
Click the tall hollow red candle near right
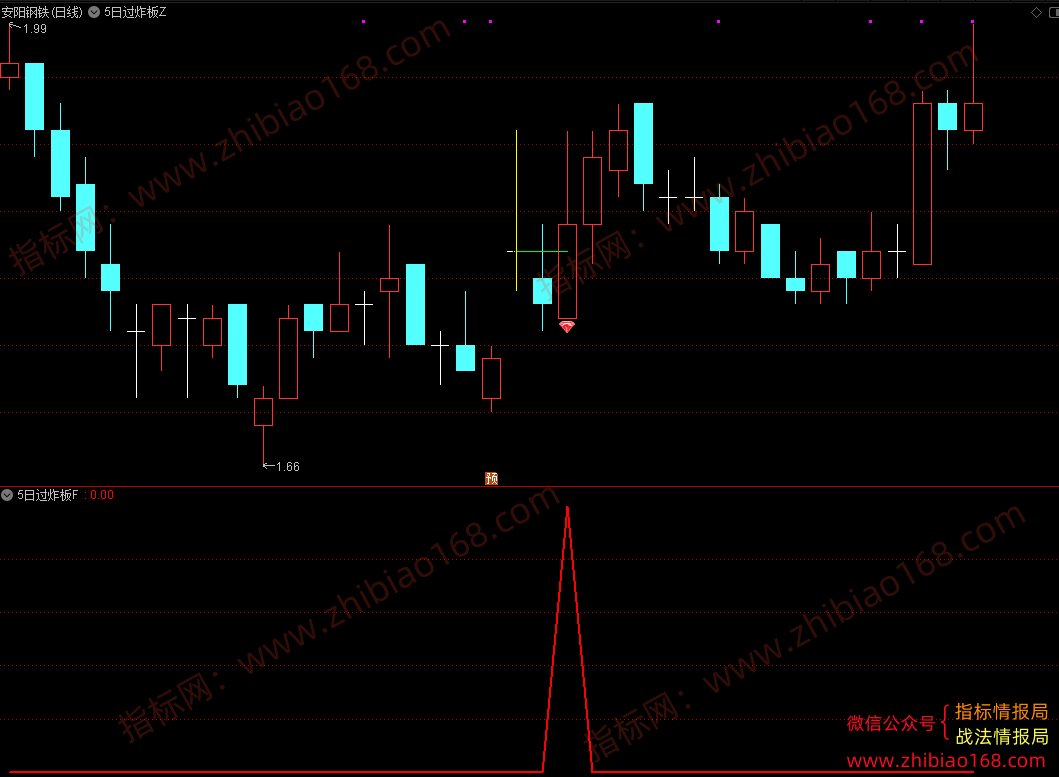click(x=923, y=184)
